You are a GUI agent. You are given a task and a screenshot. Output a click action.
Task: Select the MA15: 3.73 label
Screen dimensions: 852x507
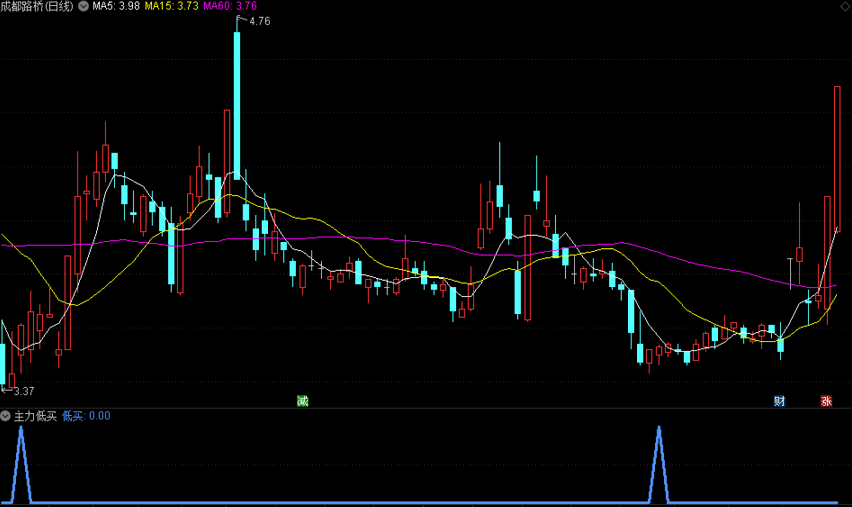point(171,7)
